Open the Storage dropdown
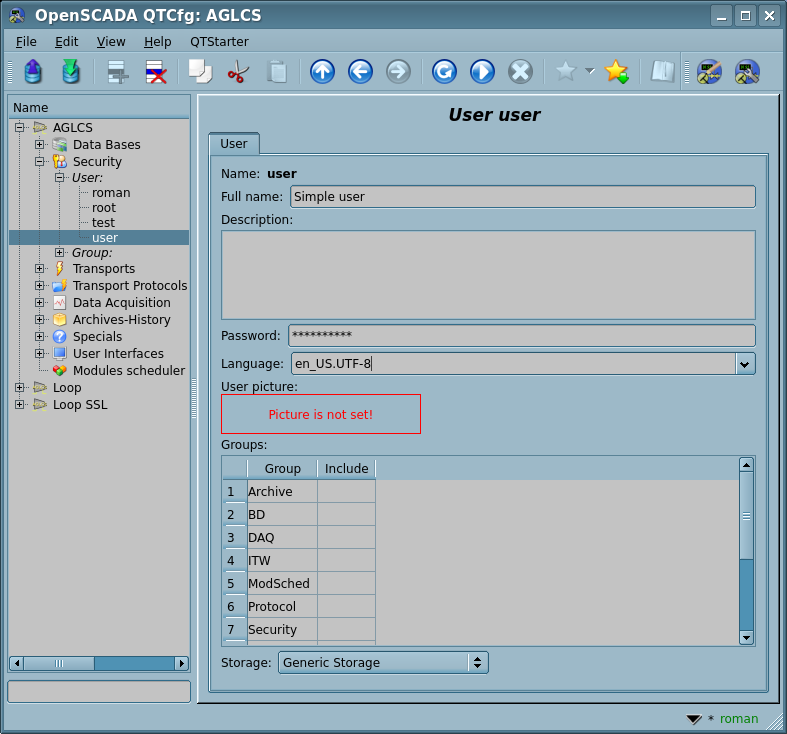The width and height of the screenshot is (787, 734). point(383,662)
